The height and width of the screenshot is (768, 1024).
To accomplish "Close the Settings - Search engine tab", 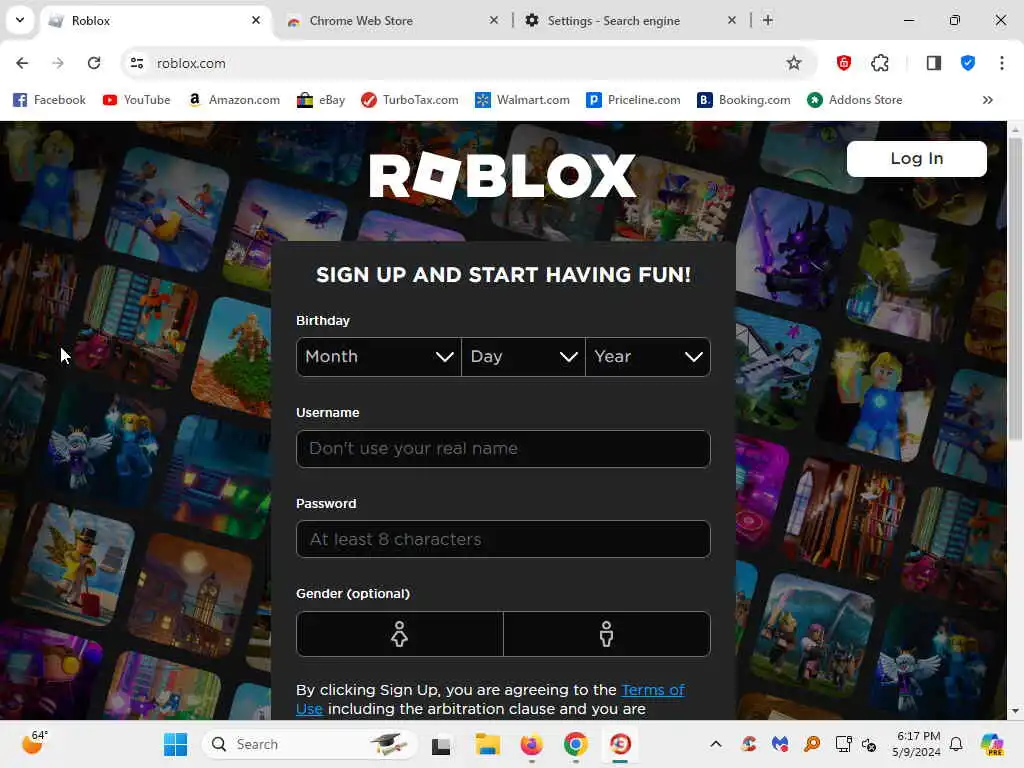I will pyautogui.click(x=731, y=20).
